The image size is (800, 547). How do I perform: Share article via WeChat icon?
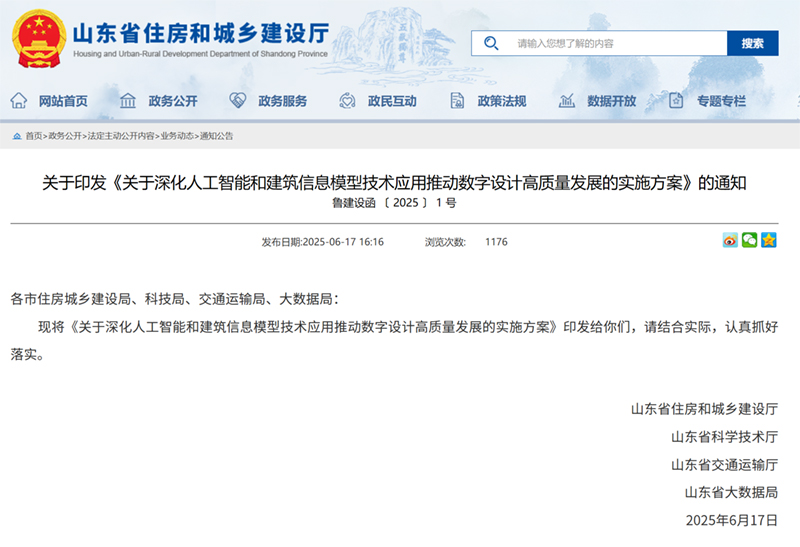click(749, 240)
